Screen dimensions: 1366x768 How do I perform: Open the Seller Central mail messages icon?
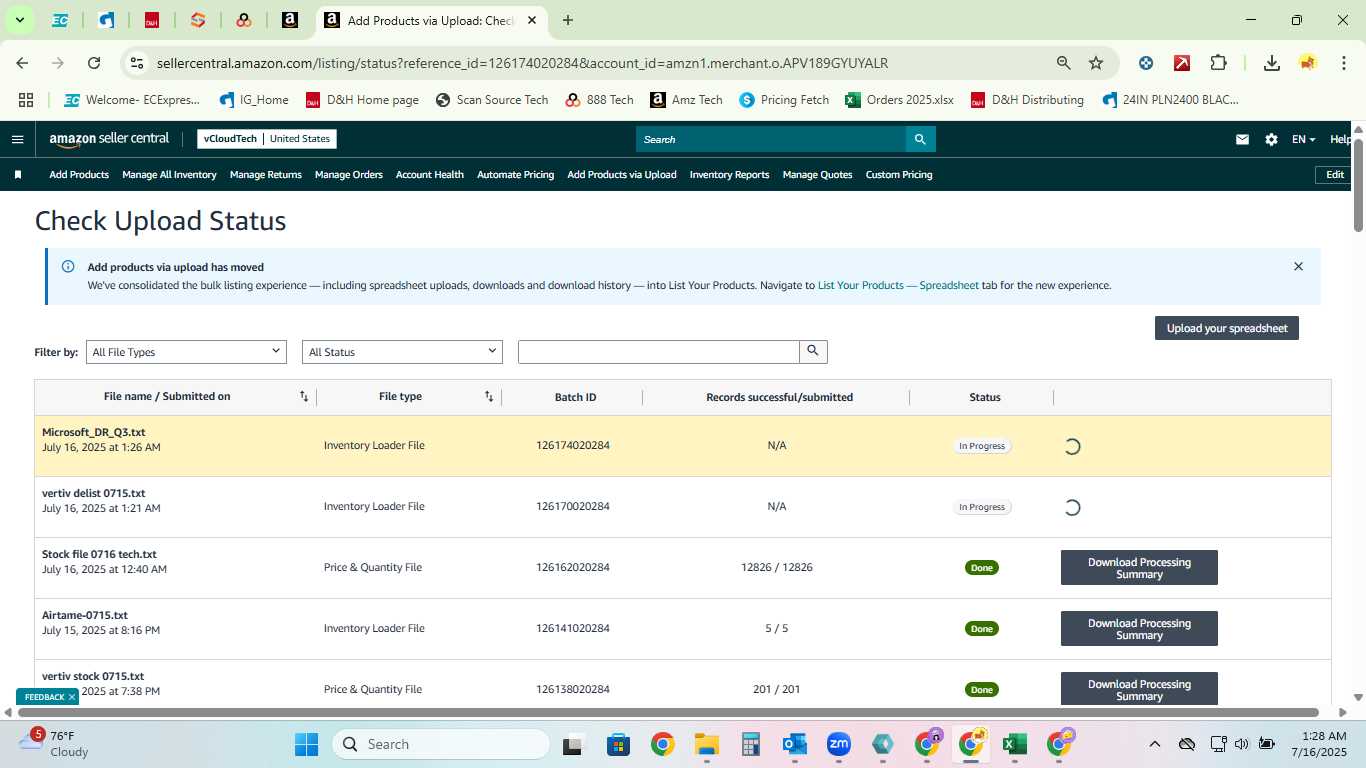pyautogui.click(x=1242, y=139)
